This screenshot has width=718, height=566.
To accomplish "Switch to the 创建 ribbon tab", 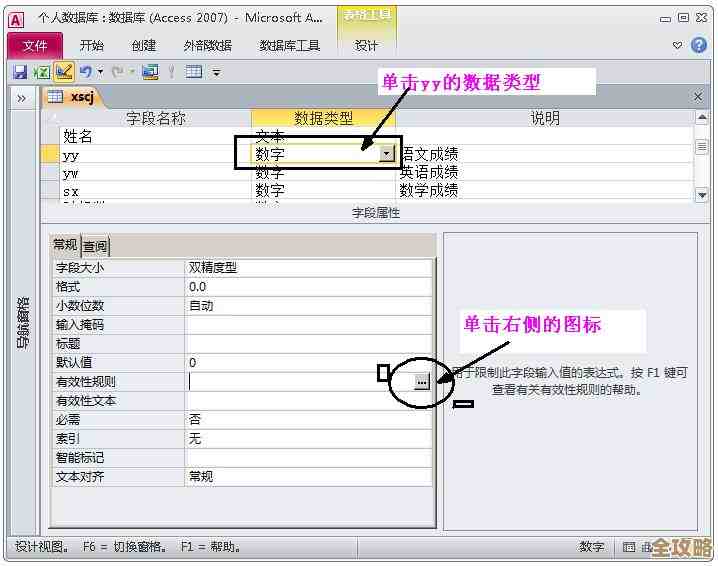I will point(144,45).
